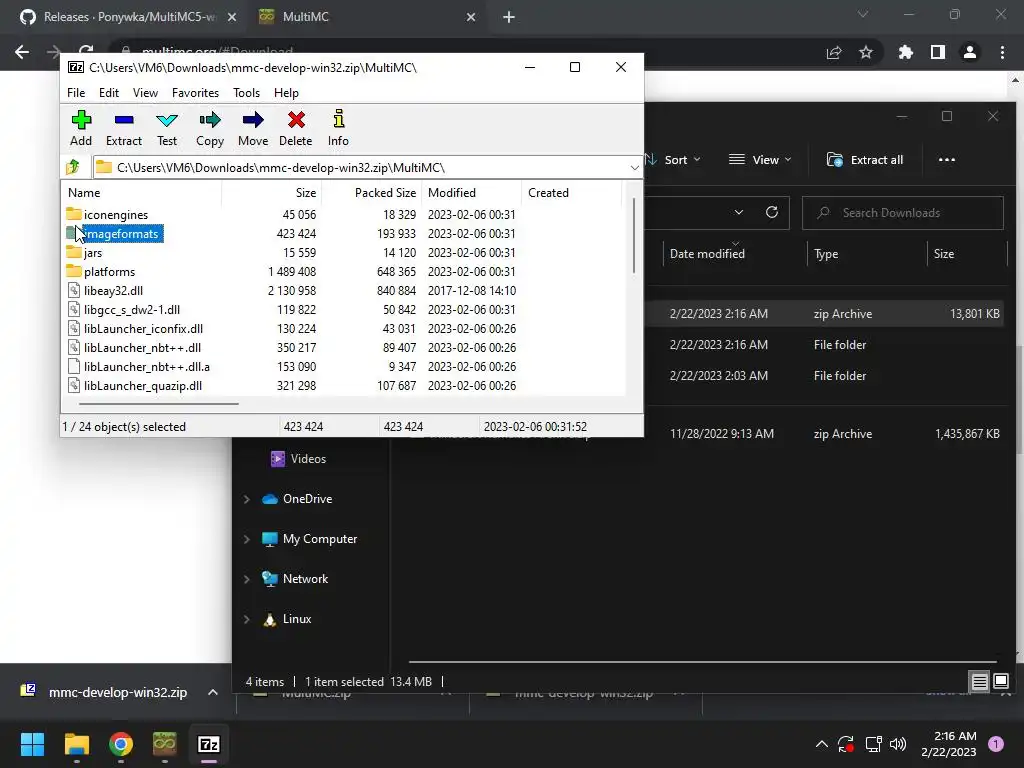Open the Edit menu in 7-Zip
The width and height of the screenshot is (1024, 768).
pos(108,93)
